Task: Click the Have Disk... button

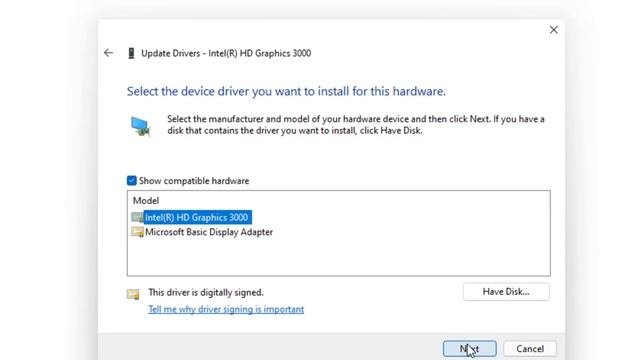Action: coord(506,291)
